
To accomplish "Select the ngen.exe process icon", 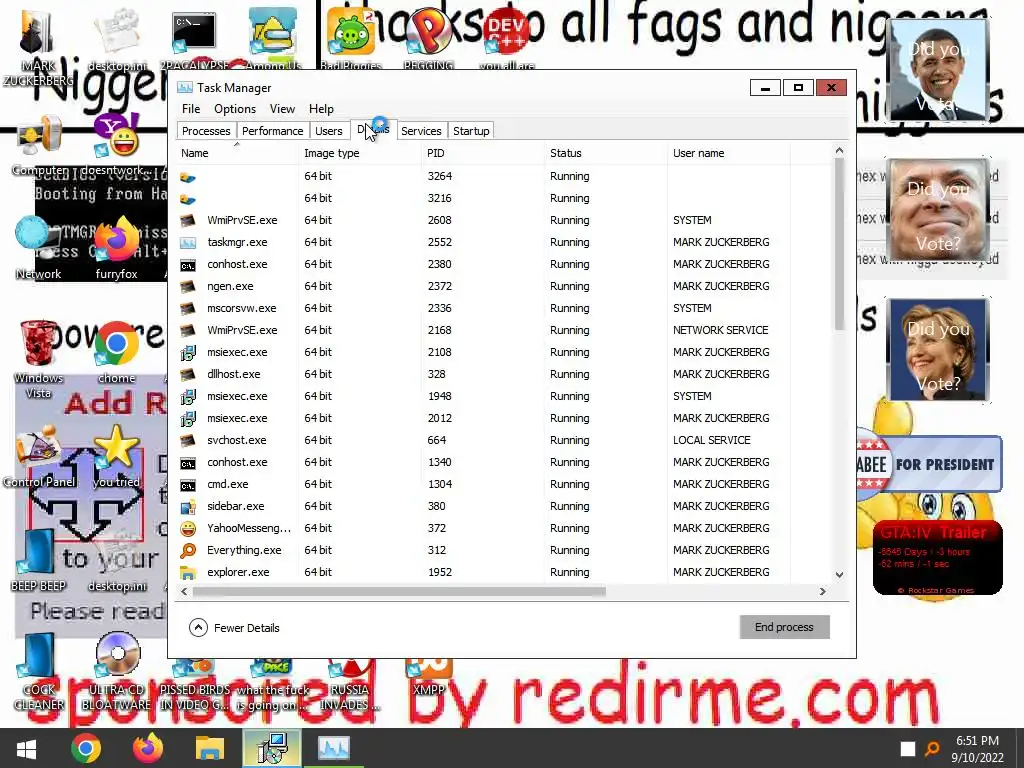I will [188, 286].
